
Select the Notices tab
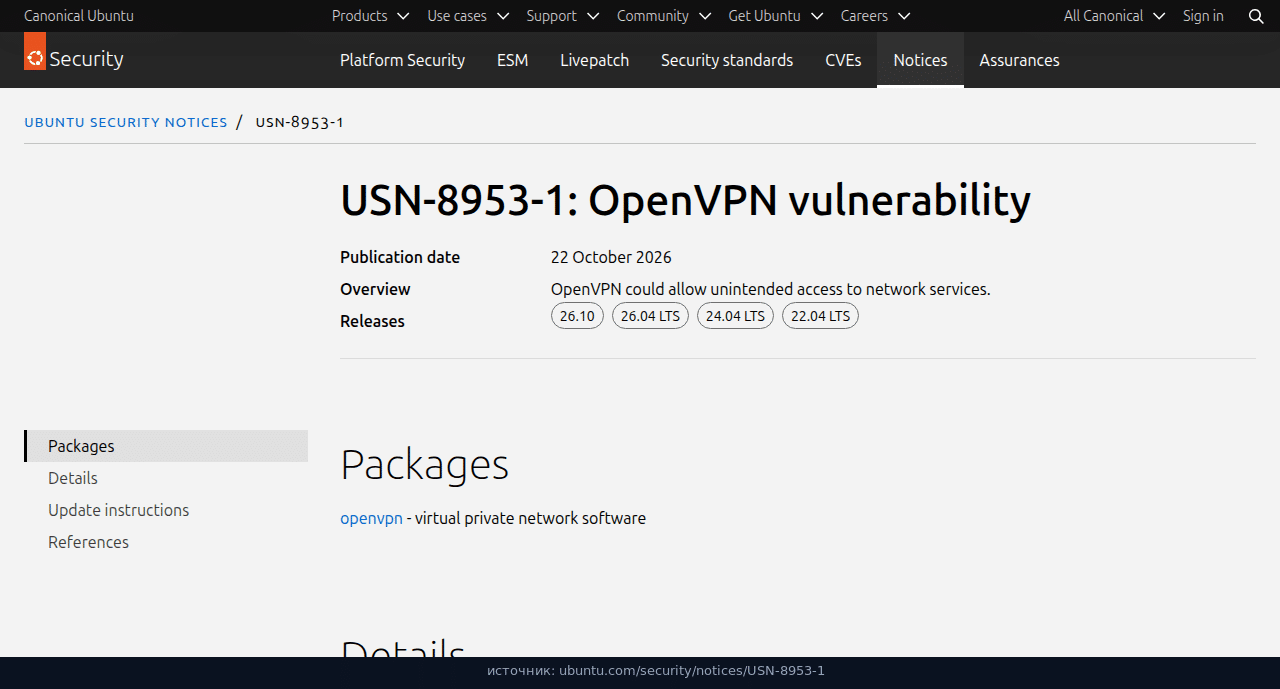[920, 60]
